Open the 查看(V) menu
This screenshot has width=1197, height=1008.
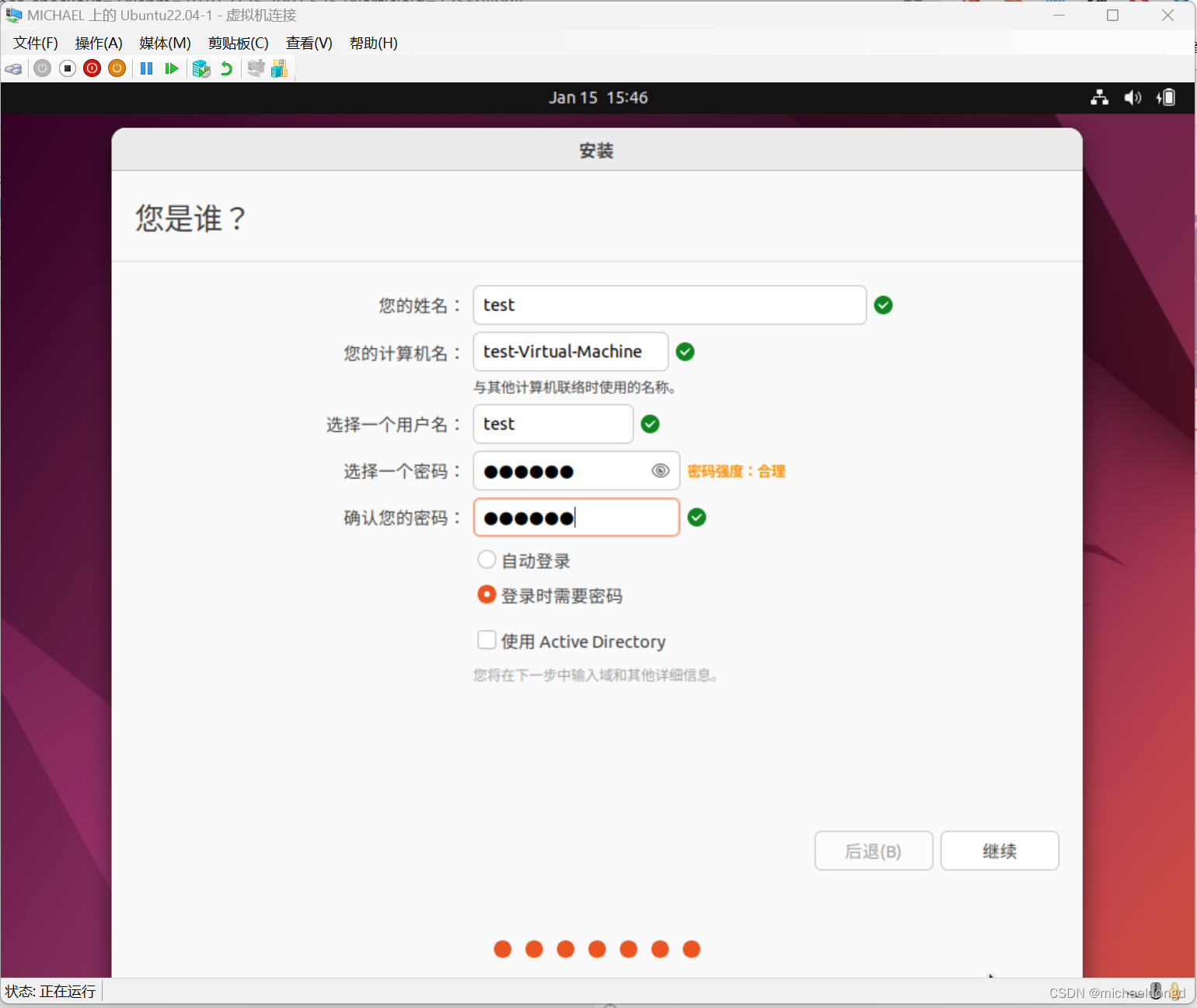point(309,44)
